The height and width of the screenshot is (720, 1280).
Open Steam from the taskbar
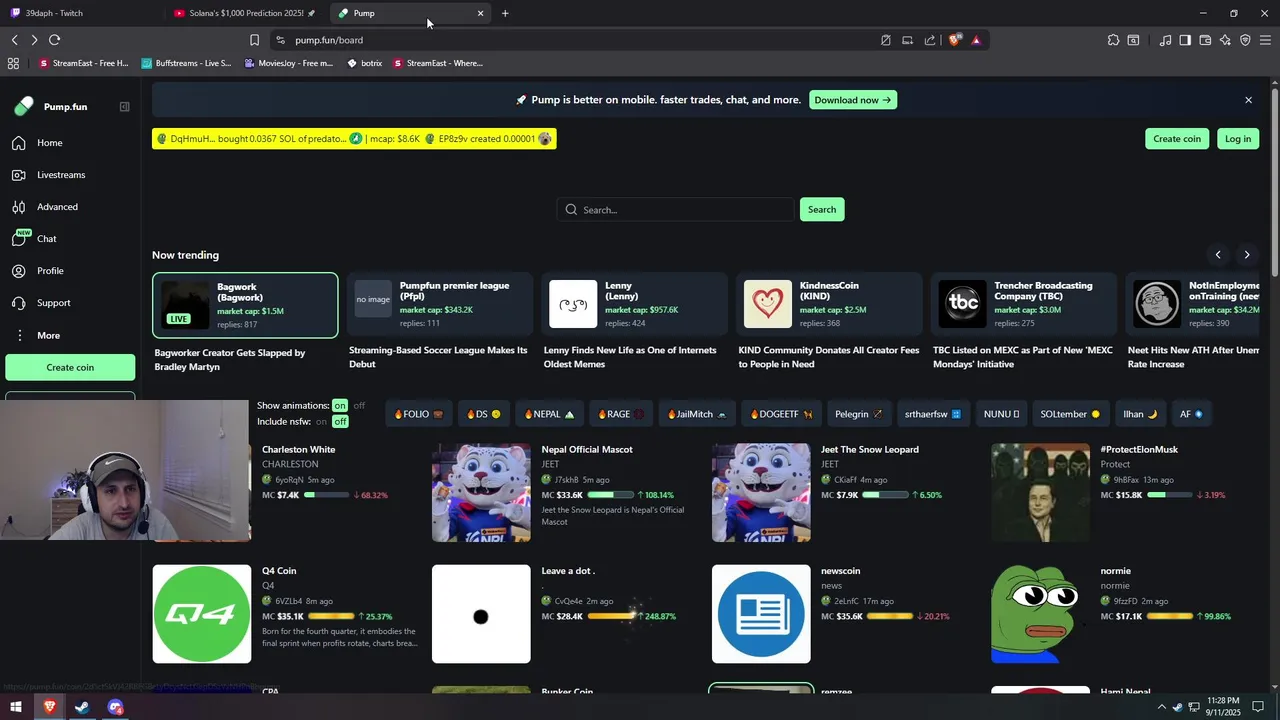tap(82, 707)
